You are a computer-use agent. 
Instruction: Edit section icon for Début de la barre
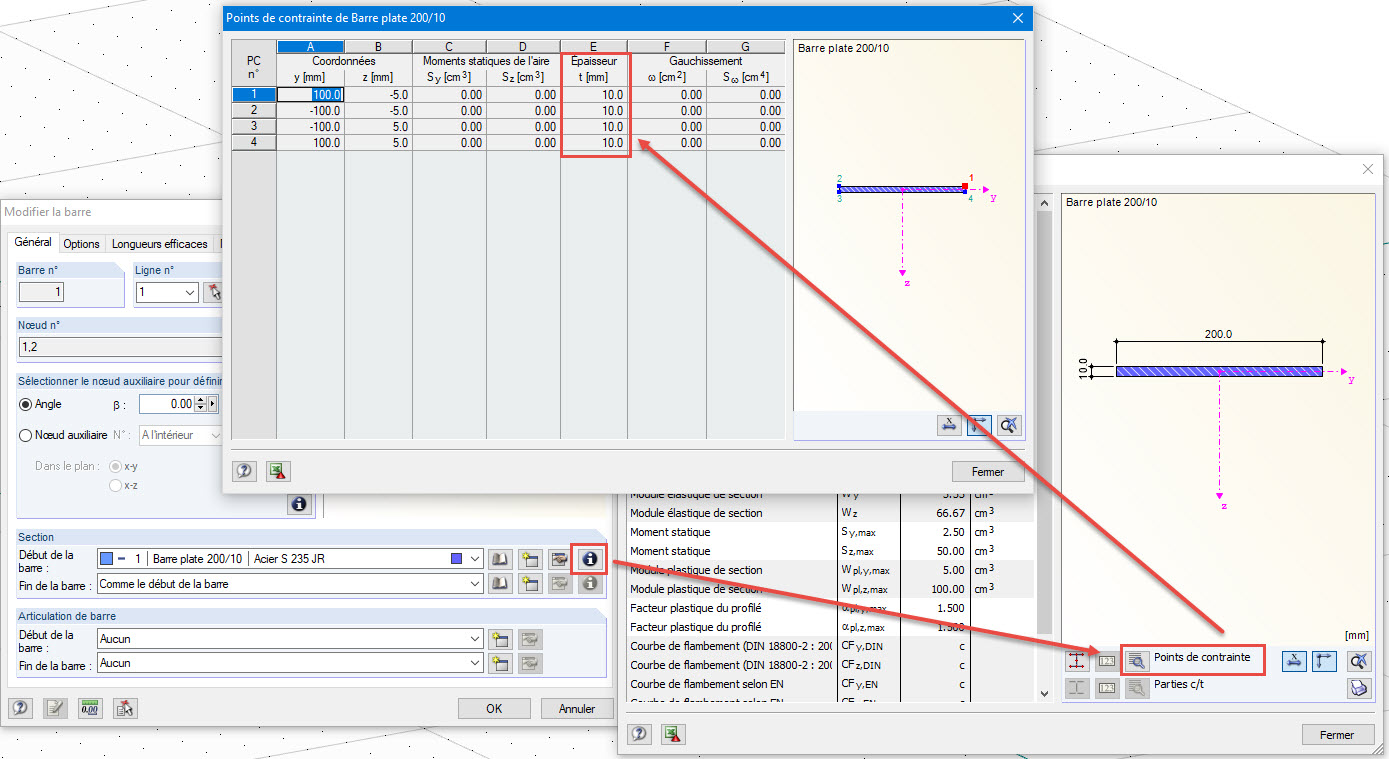point(559,558)
